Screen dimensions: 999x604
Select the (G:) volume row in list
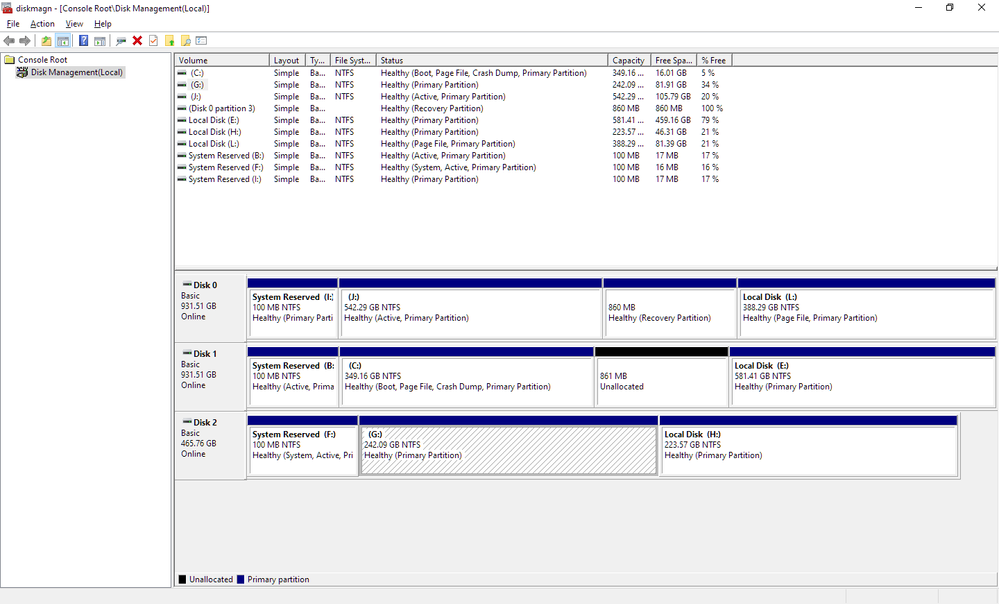click(454, 85)
